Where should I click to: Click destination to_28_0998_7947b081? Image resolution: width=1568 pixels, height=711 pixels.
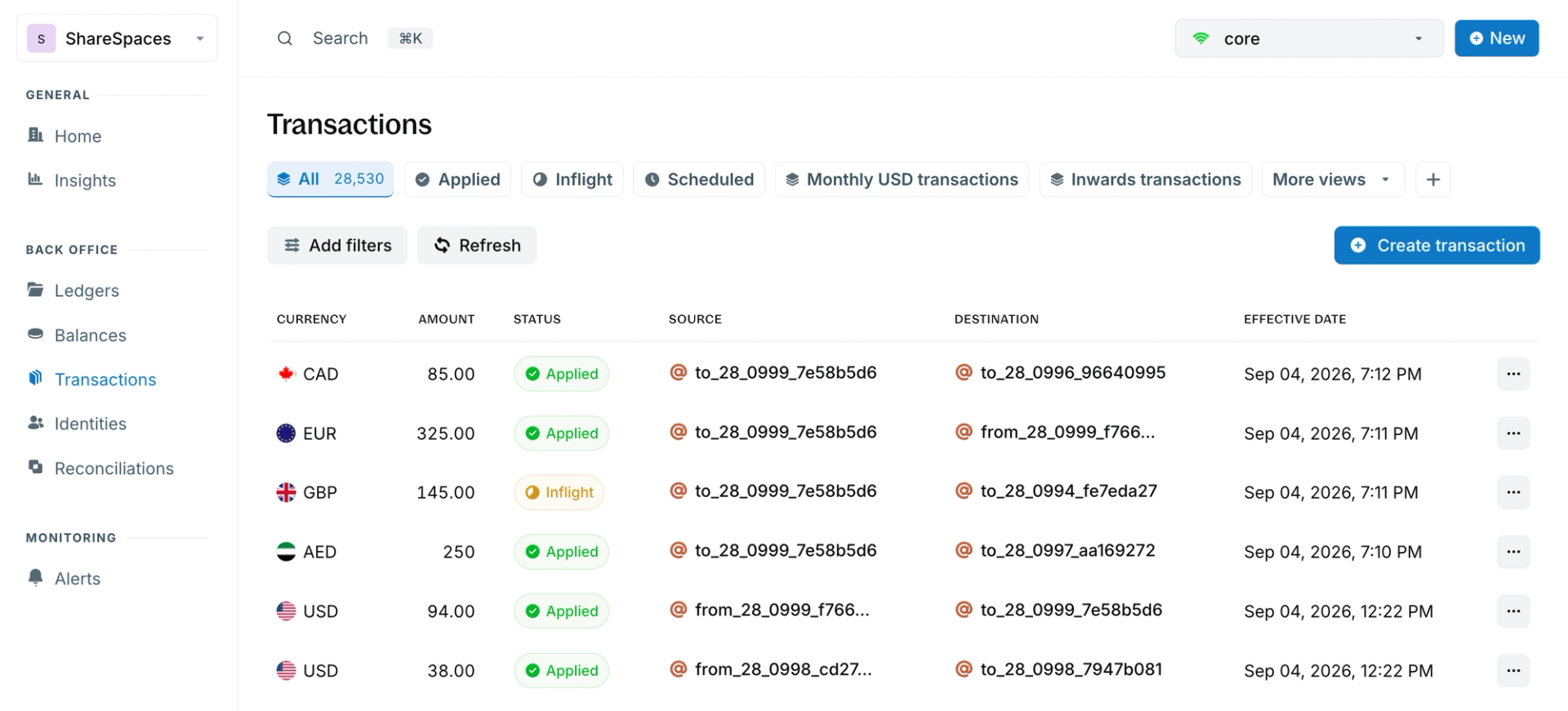pos(1071,669)
